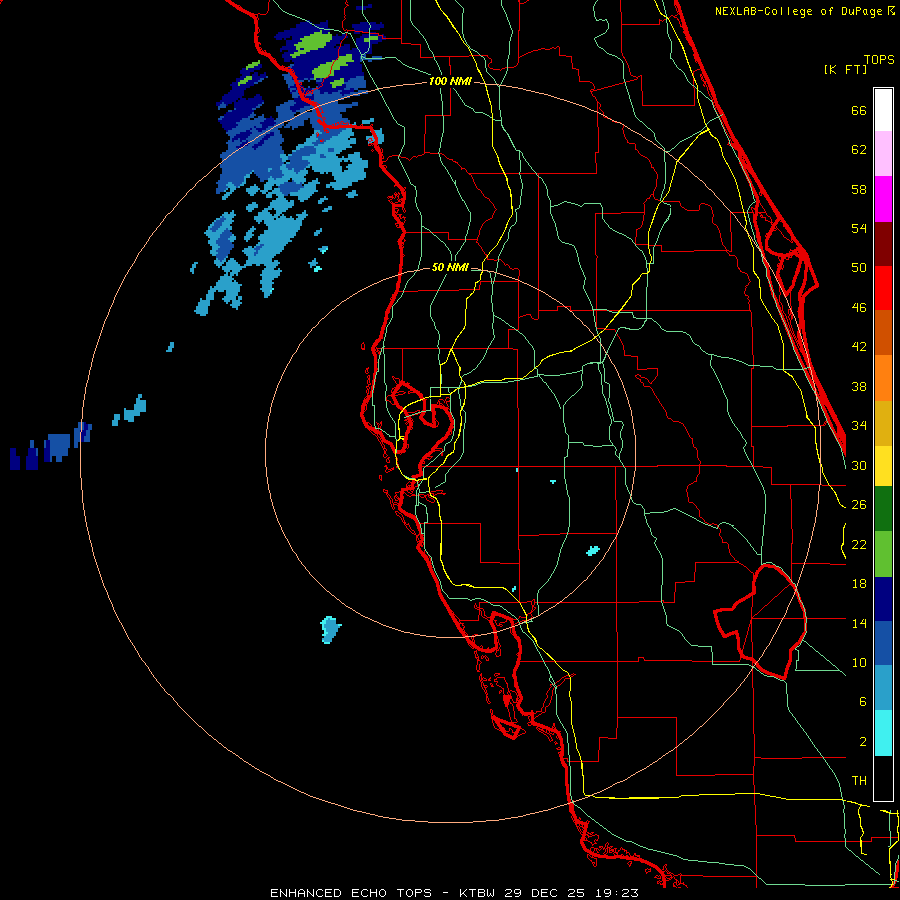Viewport: 900px width, 900px height.
Task: Click the legend label TH
Action: coord(859,781)
